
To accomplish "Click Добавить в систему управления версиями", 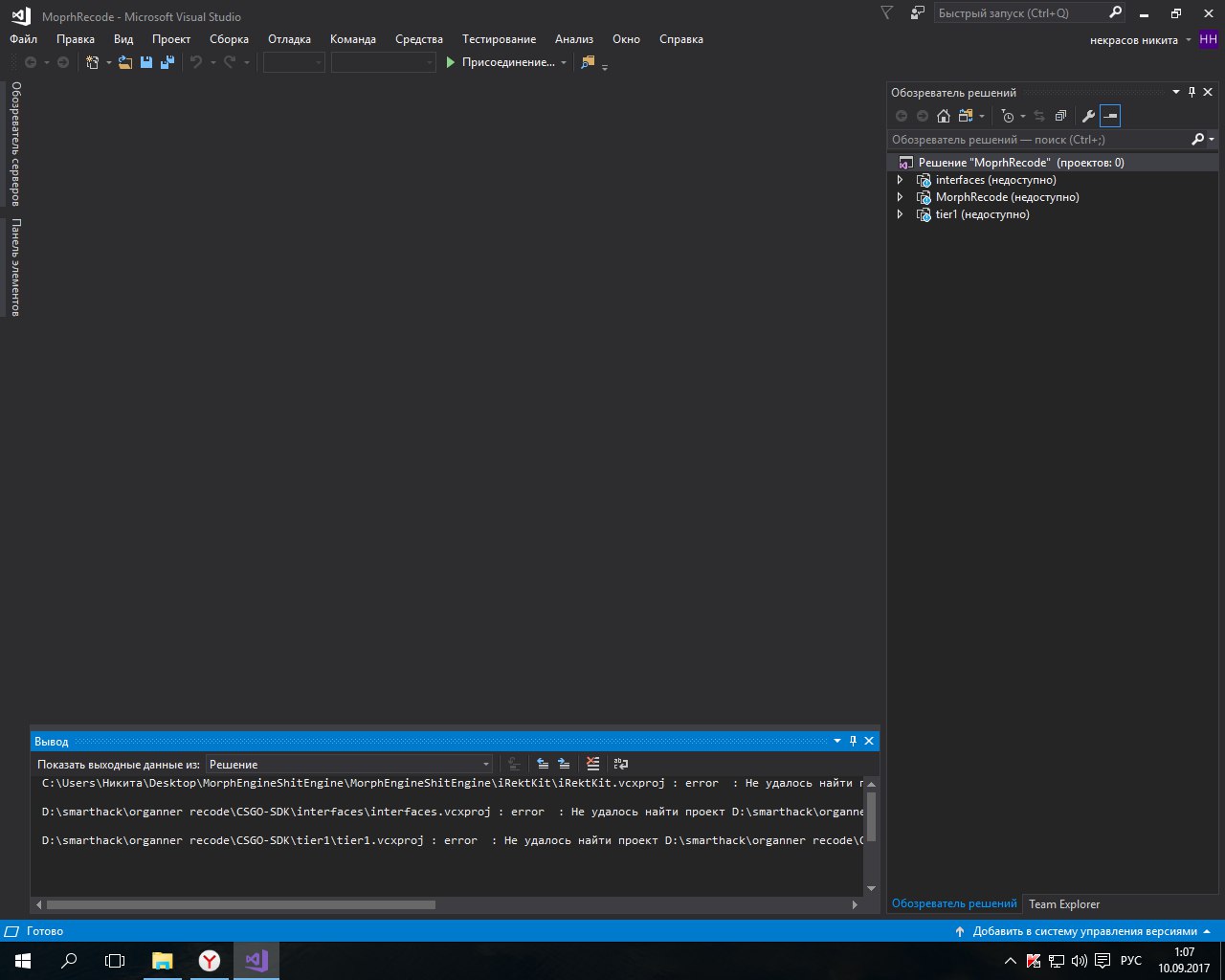I will coord(1084,931).
